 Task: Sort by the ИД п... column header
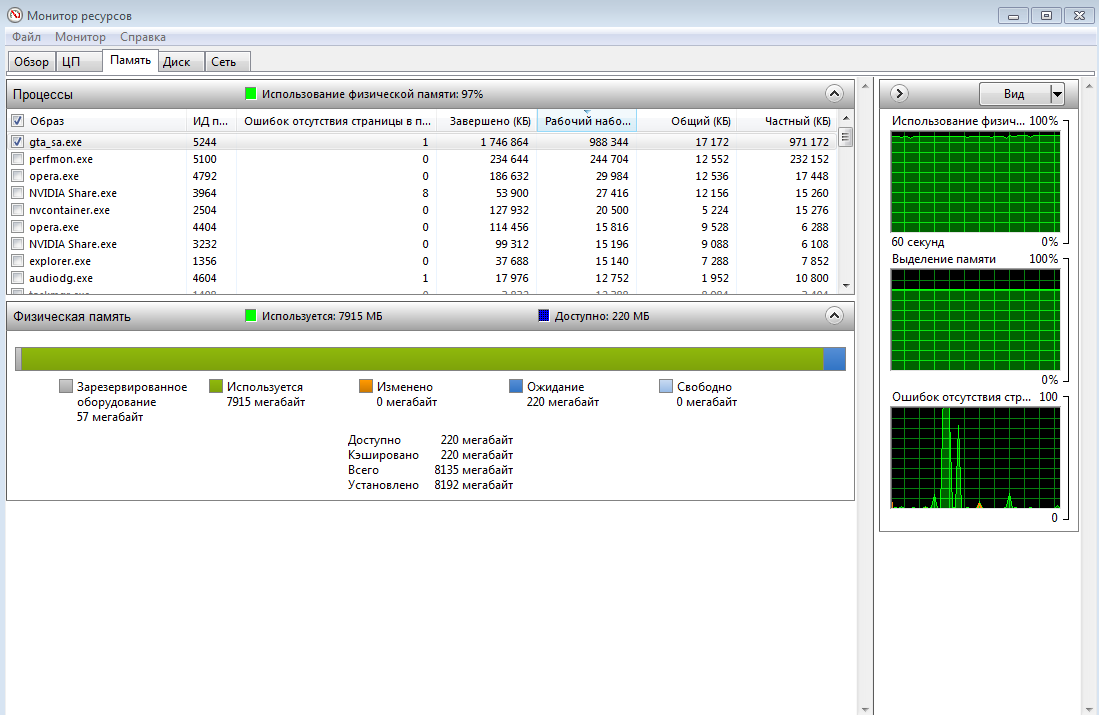click(x=211, y=121)
